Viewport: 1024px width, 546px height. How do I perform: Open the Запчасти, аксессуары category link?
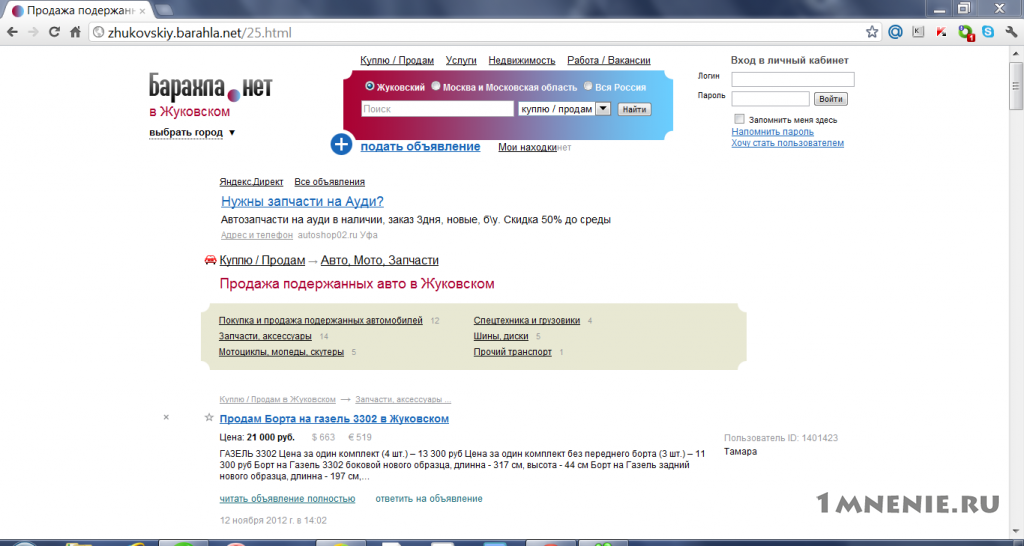click(x=265, y=336)
